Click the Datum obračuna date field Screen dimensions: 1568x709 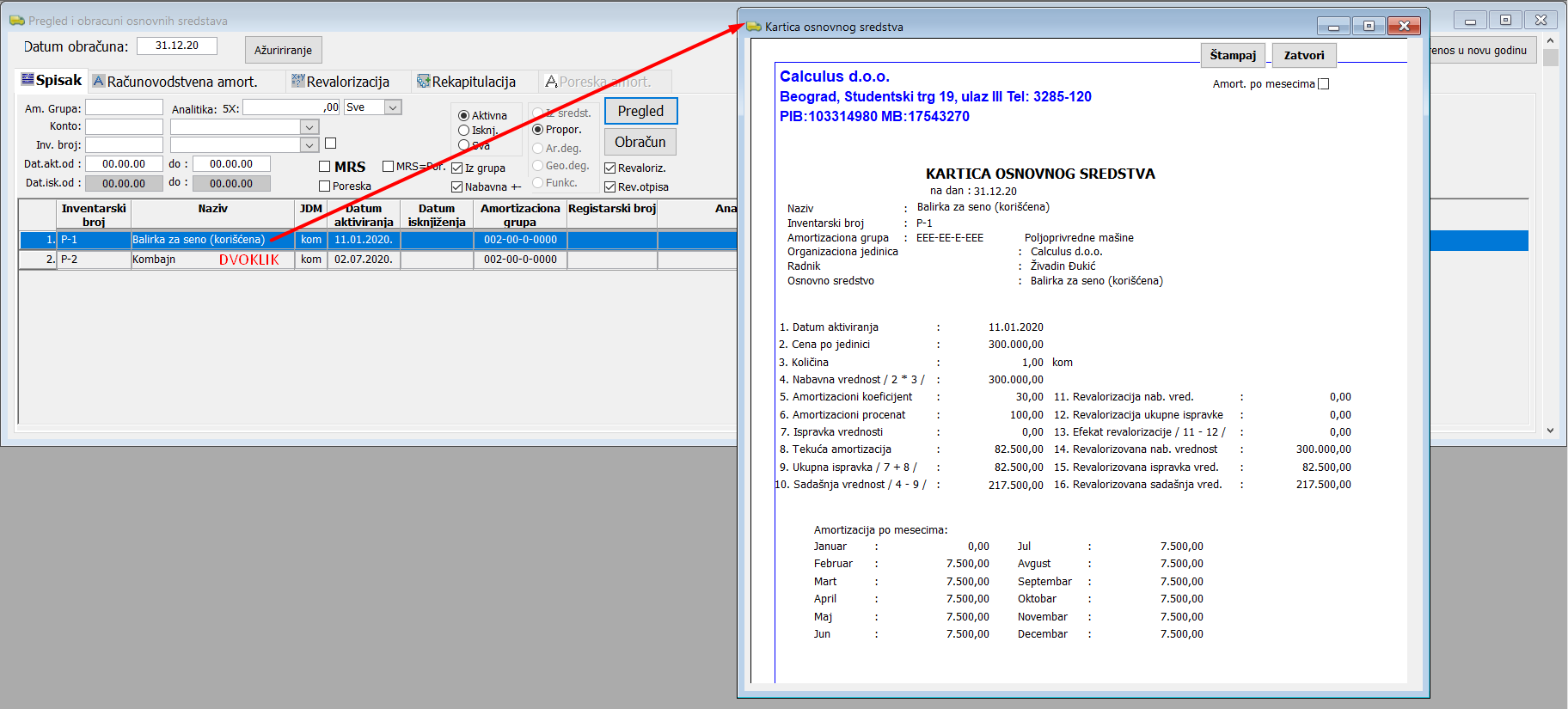tap(177, 46)
